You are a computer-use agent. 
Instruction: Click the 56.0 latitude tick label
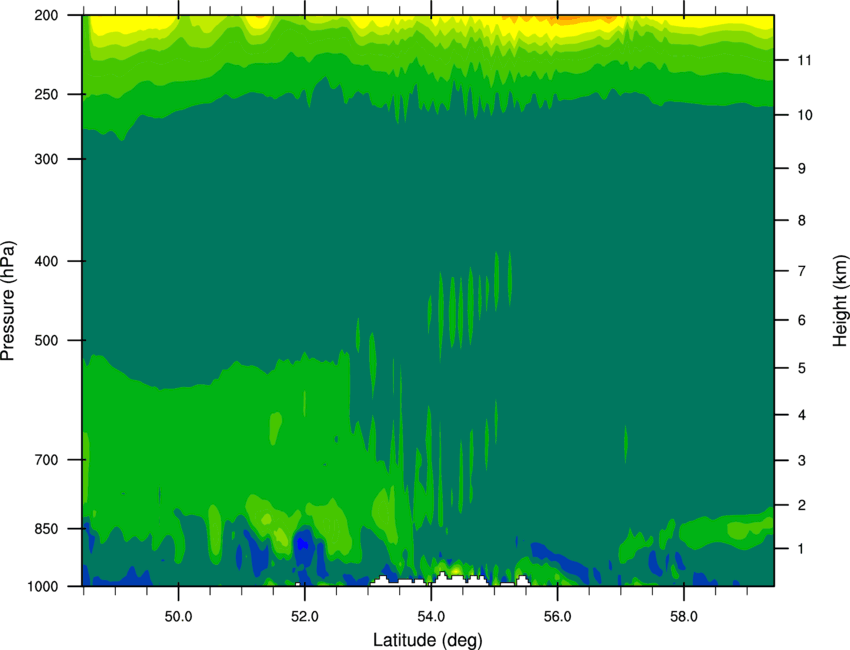coord(557,617)
